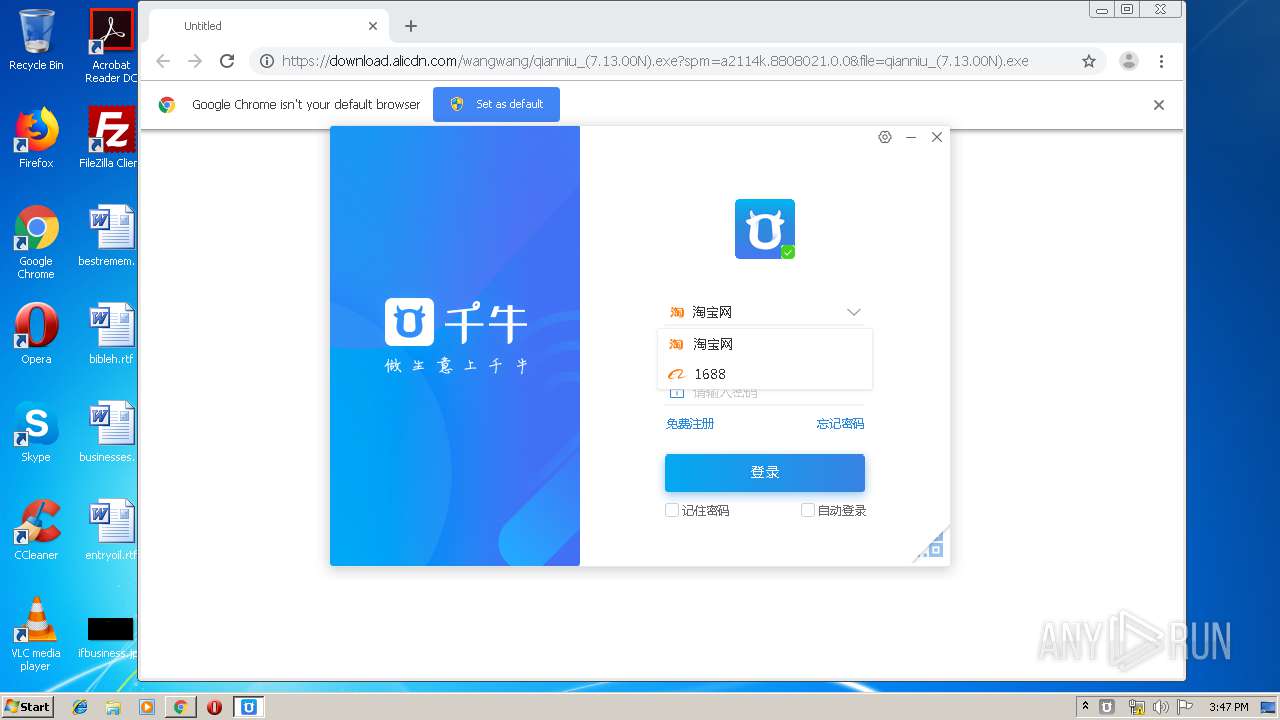Minimize the Chrome window
This screenshot has height=720, width=1280.
point(1102,10)
